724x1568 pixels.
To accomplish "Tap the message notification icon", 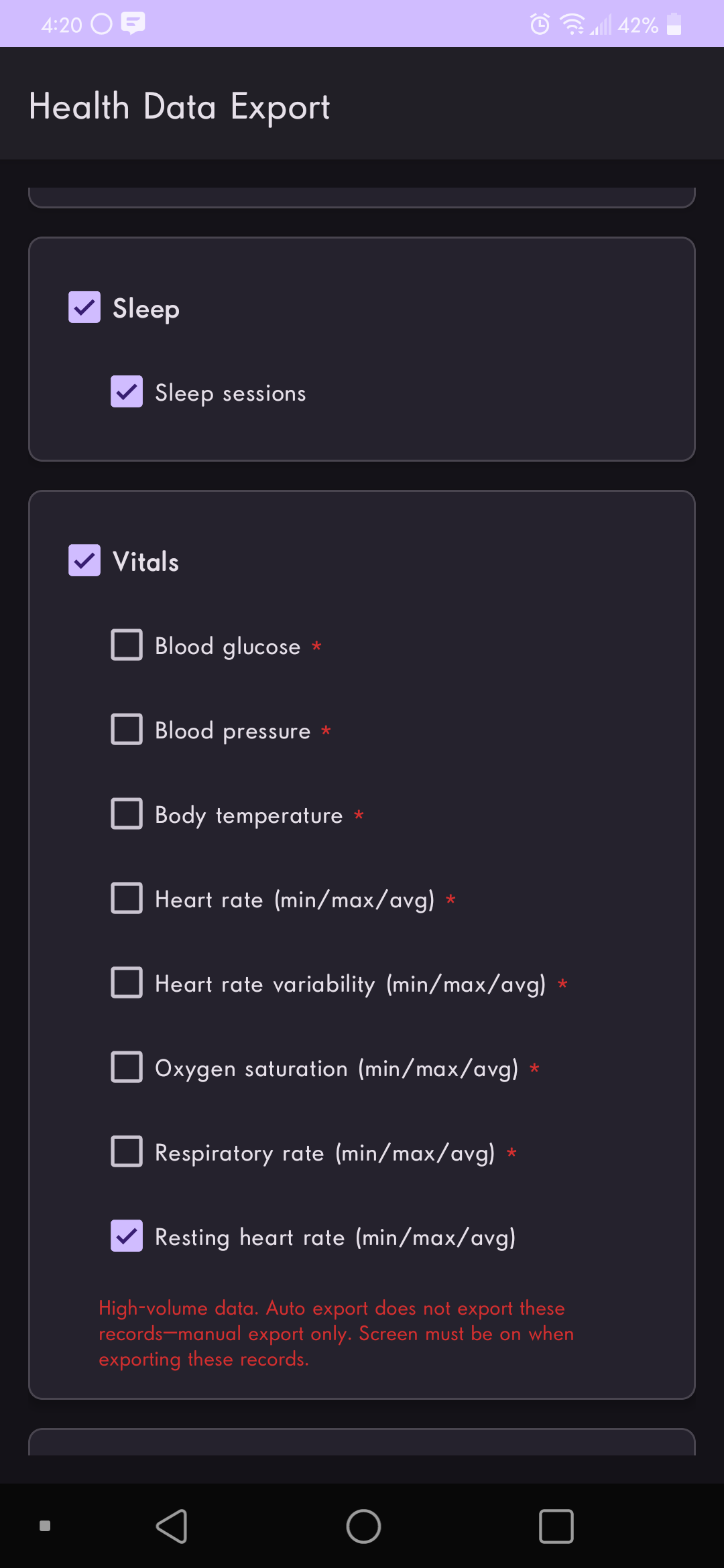I will pos(133,23).
